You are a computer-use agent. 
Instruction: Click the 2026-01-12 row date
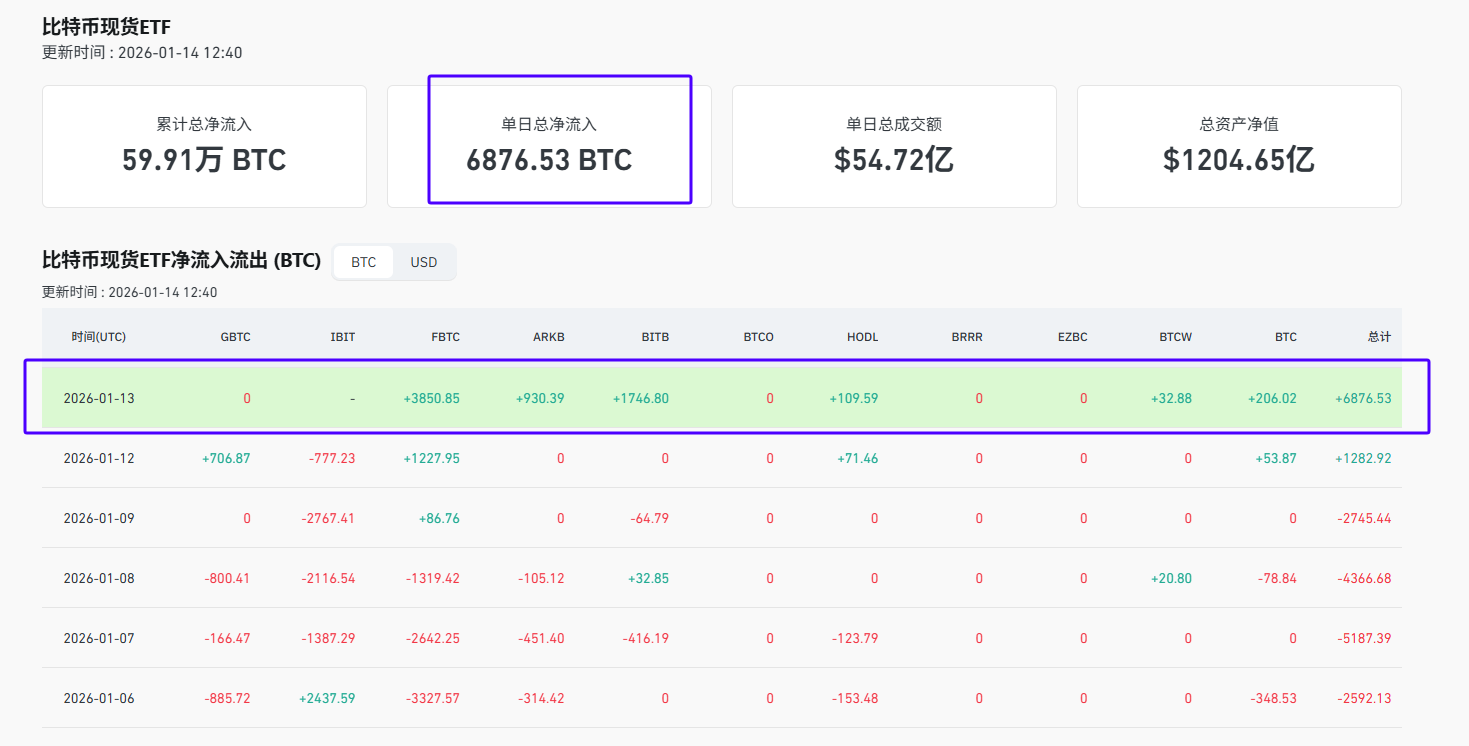[x=99, y=458]
